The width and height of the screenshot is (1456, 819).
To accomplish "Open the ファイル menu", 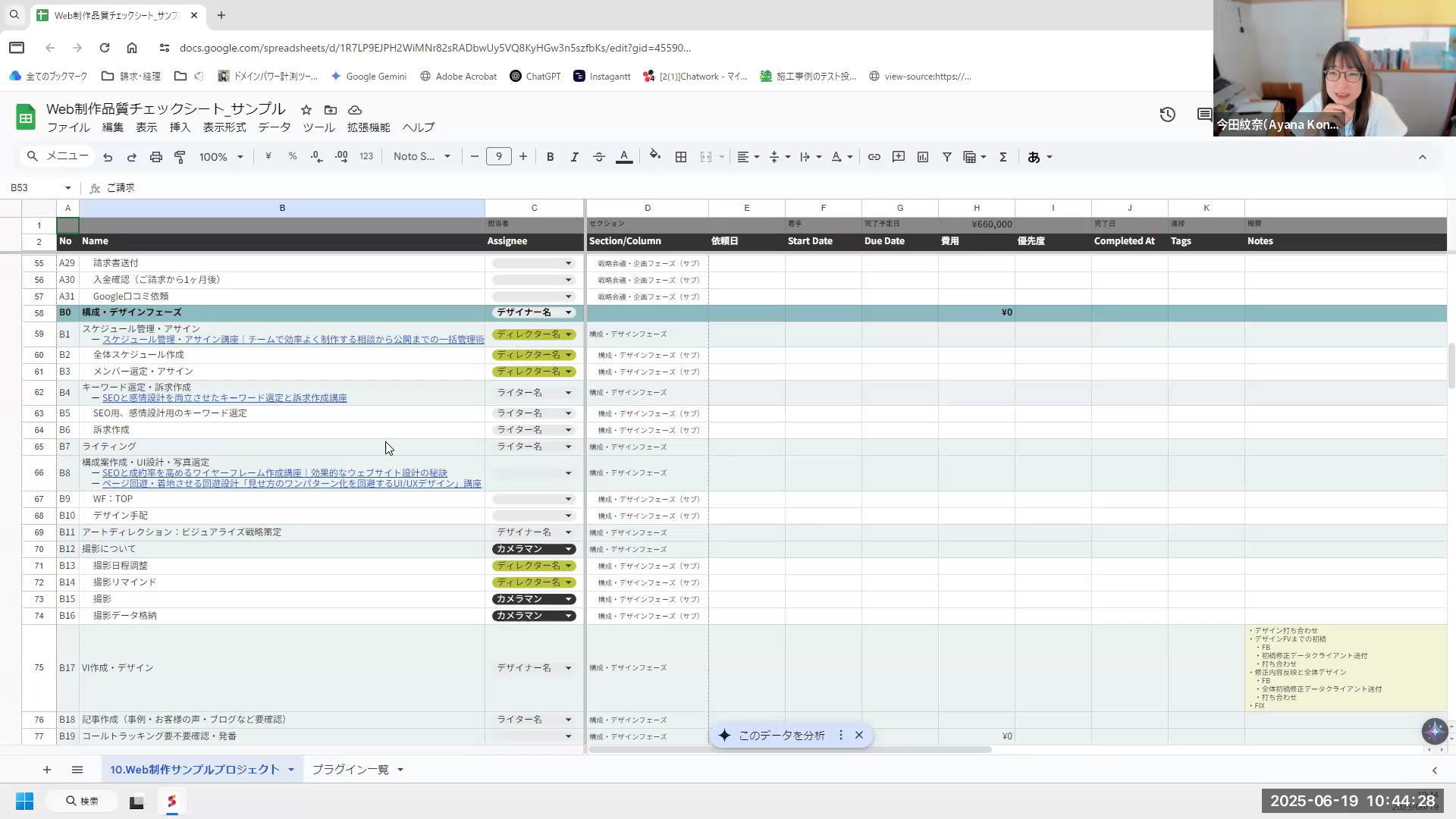I will [68, 127].
